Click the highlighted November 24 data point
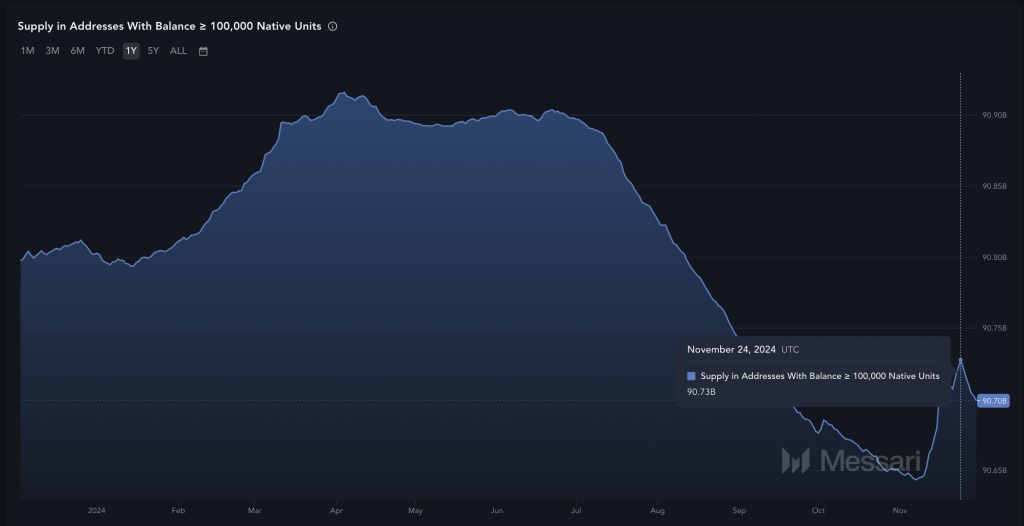Image resolution: width=1024 pixels, height=526 pixels. tap(961, 360)
